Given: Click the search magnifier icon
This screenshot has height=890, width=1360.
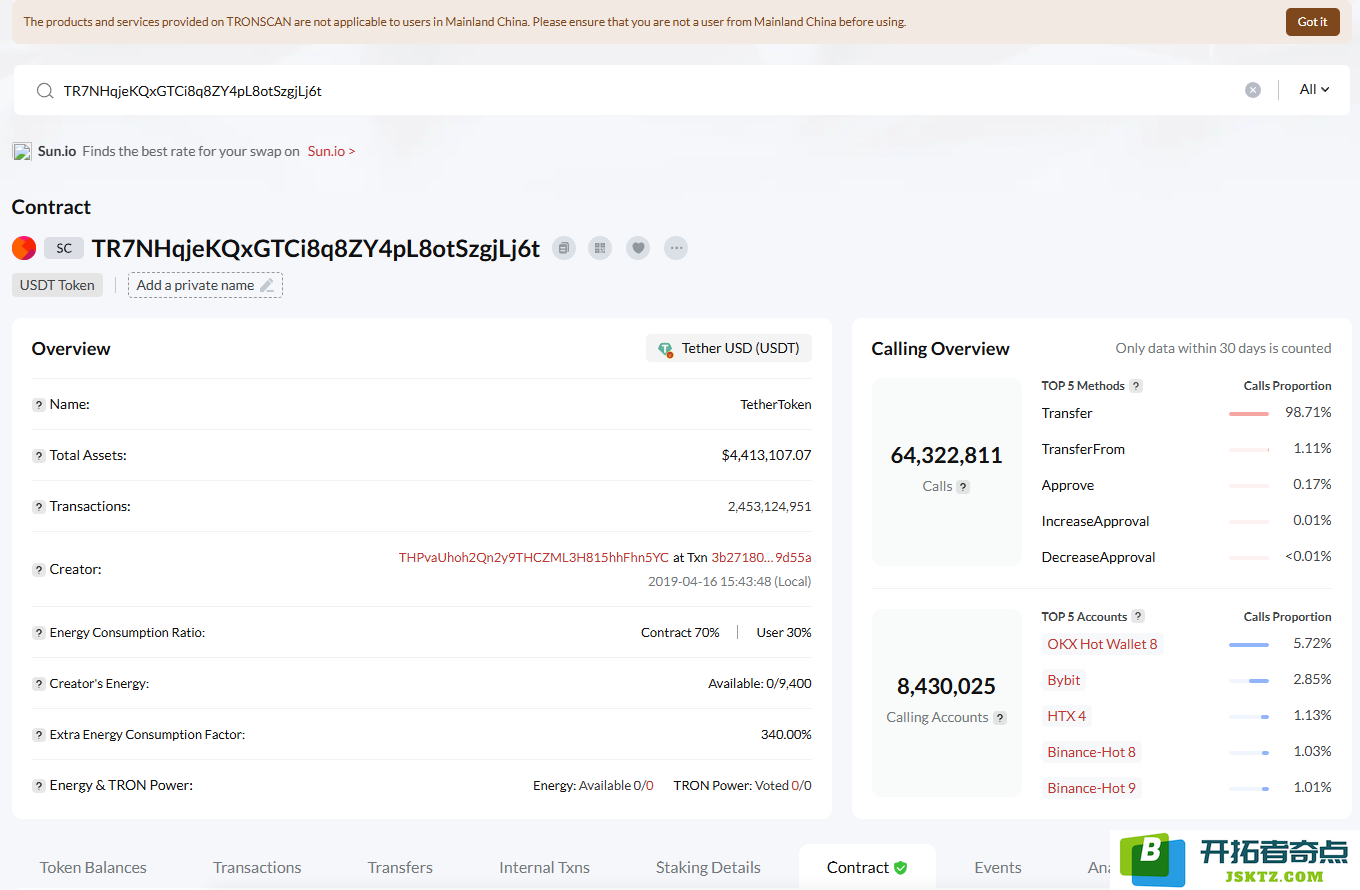Looking at the screenshot, I should [45, 91].
